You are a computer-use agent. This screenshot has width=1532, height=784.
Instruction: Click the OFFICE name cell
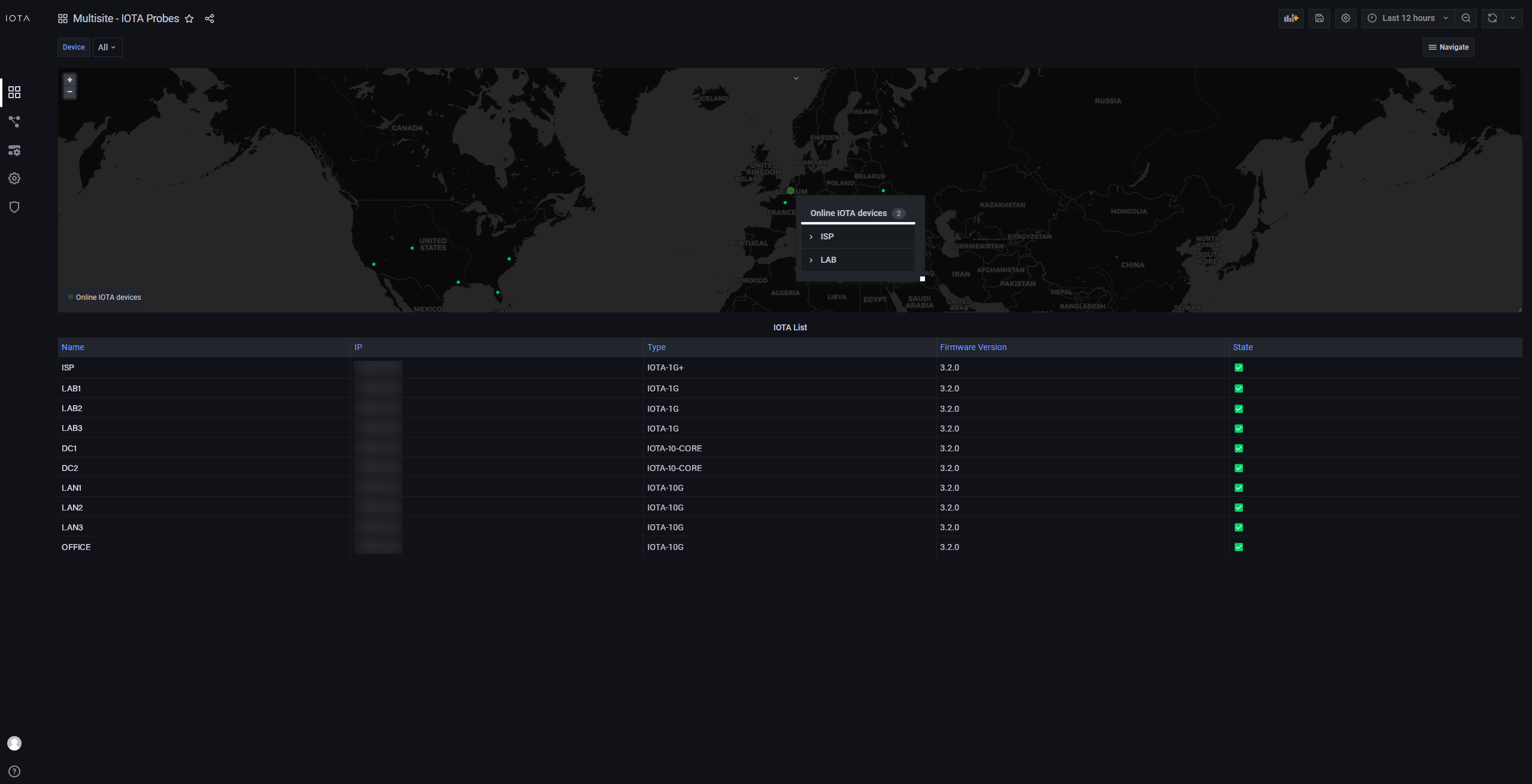204,547
